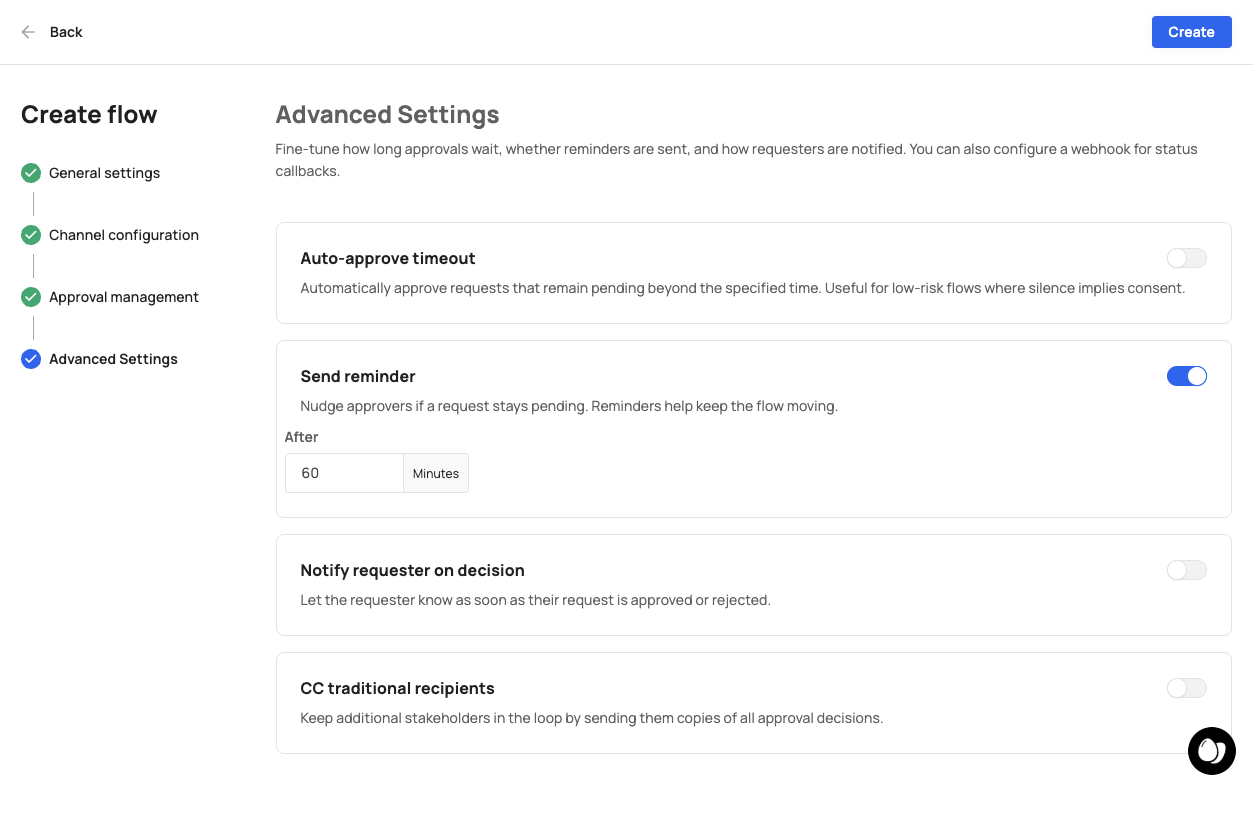
Task: Enable the CC traditional recipients toggle
Action: [x=1186, y=688]
